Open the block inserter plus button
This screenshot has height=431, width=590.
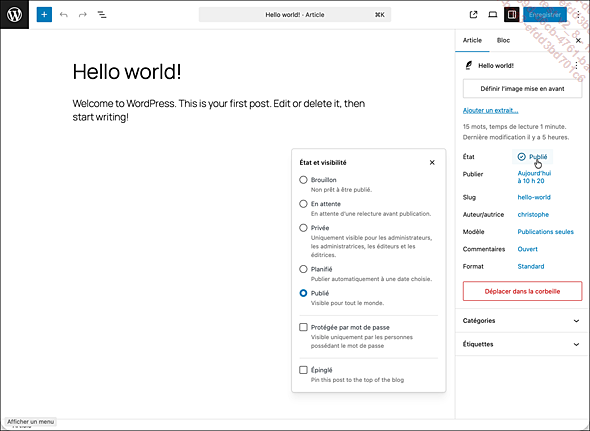point(44,15)
